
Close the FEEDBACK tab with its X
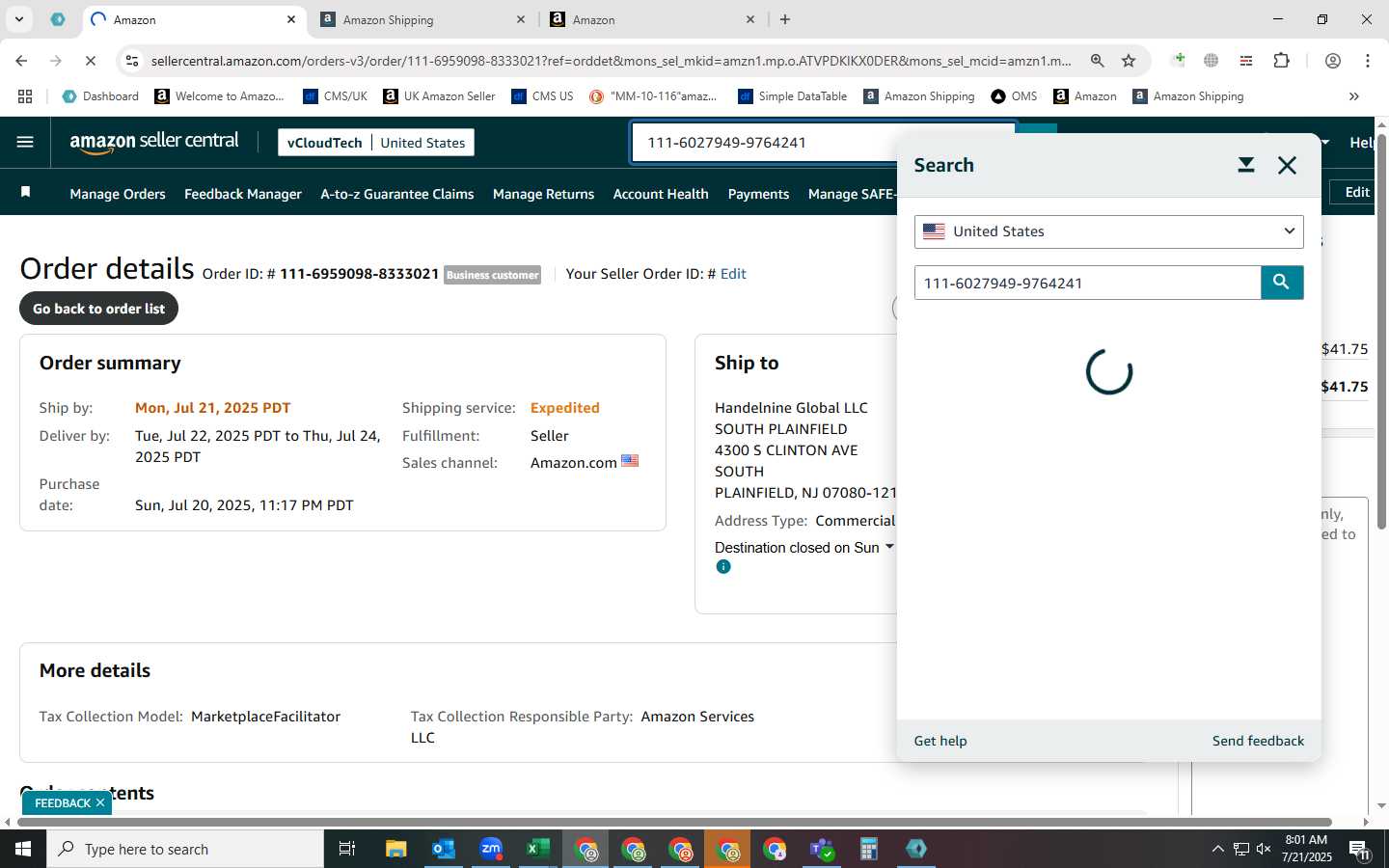pos(100,802)
